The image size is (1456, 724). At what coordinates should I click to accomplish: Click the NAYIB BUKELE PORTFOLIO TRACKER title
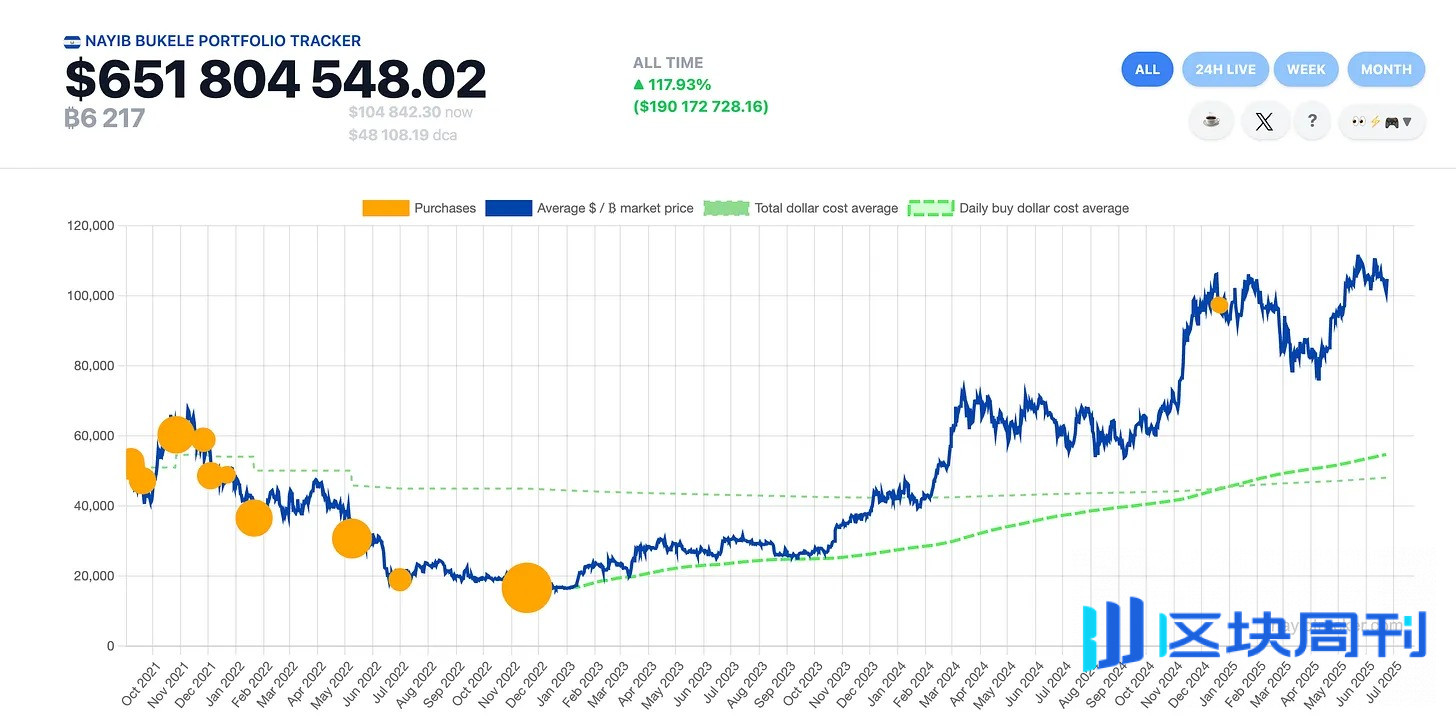click(x=223, y=41)
